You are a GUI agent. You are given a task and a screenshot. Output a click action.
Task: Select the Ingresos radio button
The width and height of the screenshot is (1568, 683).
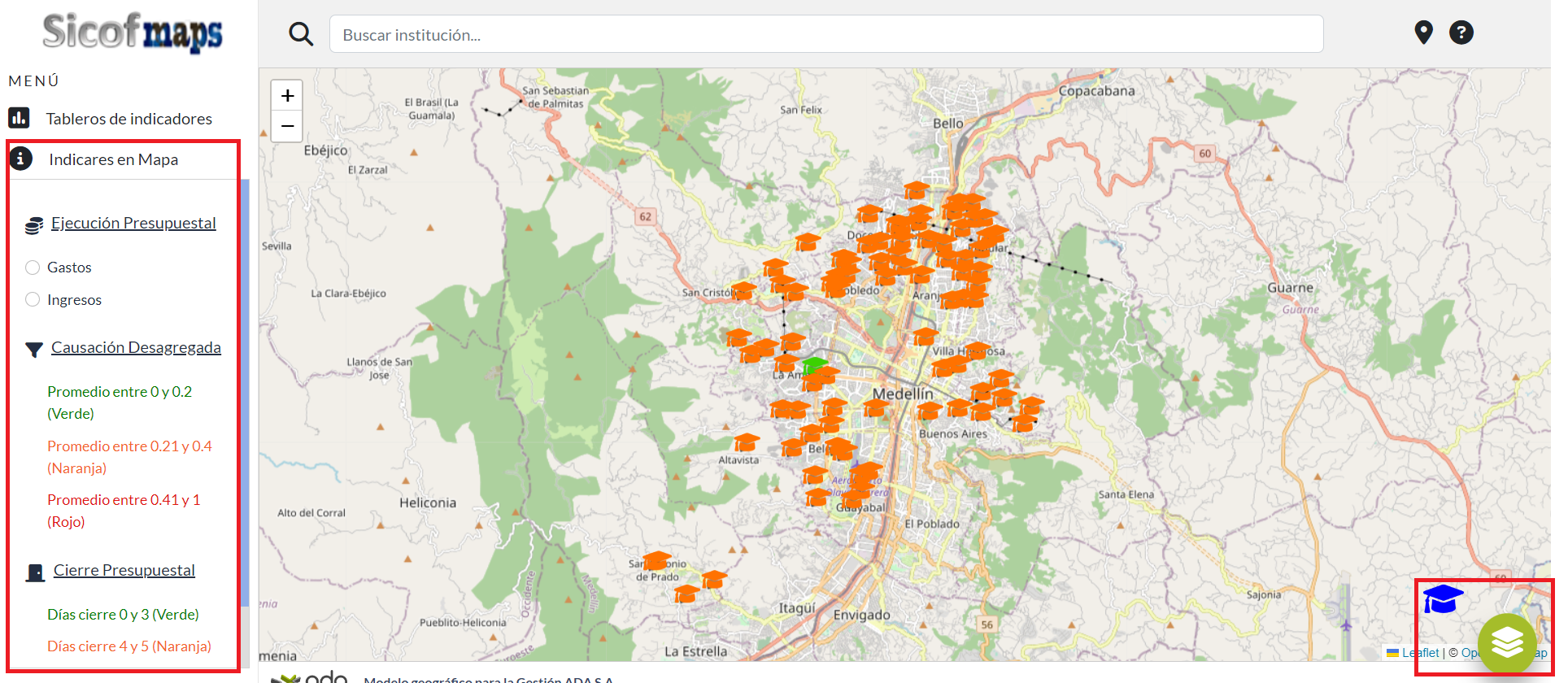[x=33, y=299]
